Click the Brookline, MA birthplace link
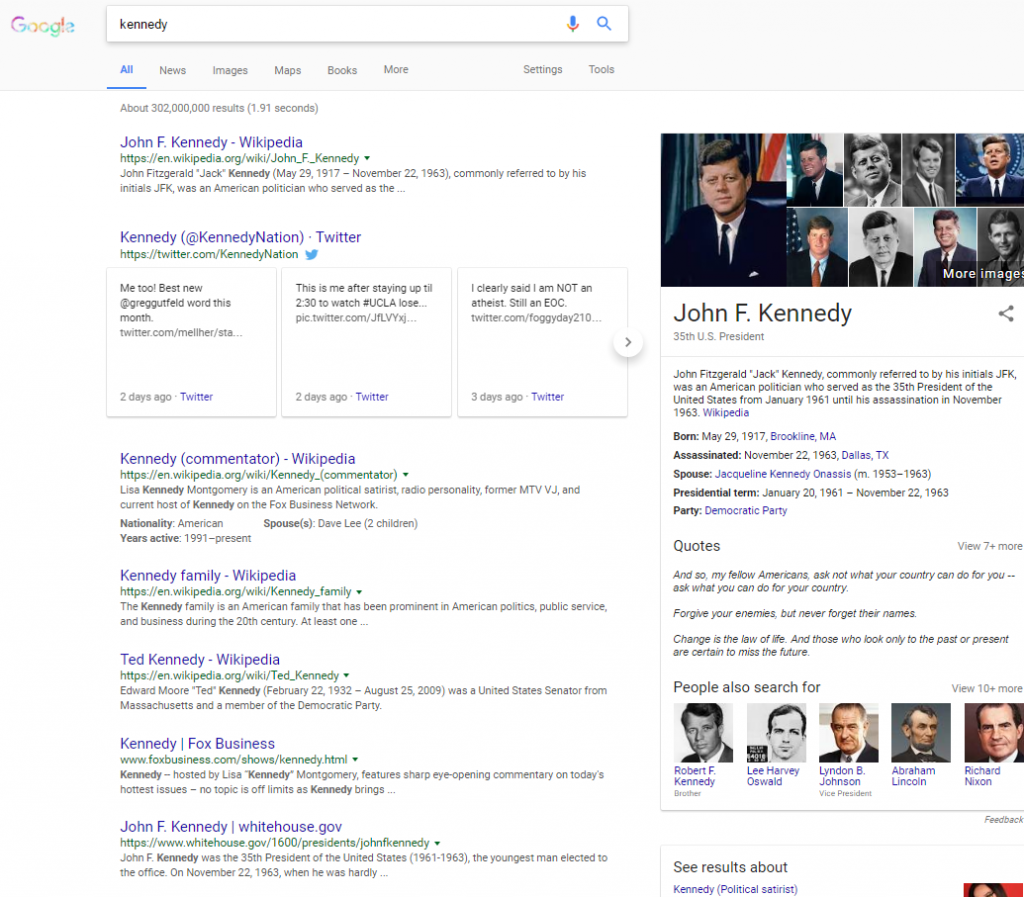This screenshot has width=1024, height=897. tap(803, 436)
